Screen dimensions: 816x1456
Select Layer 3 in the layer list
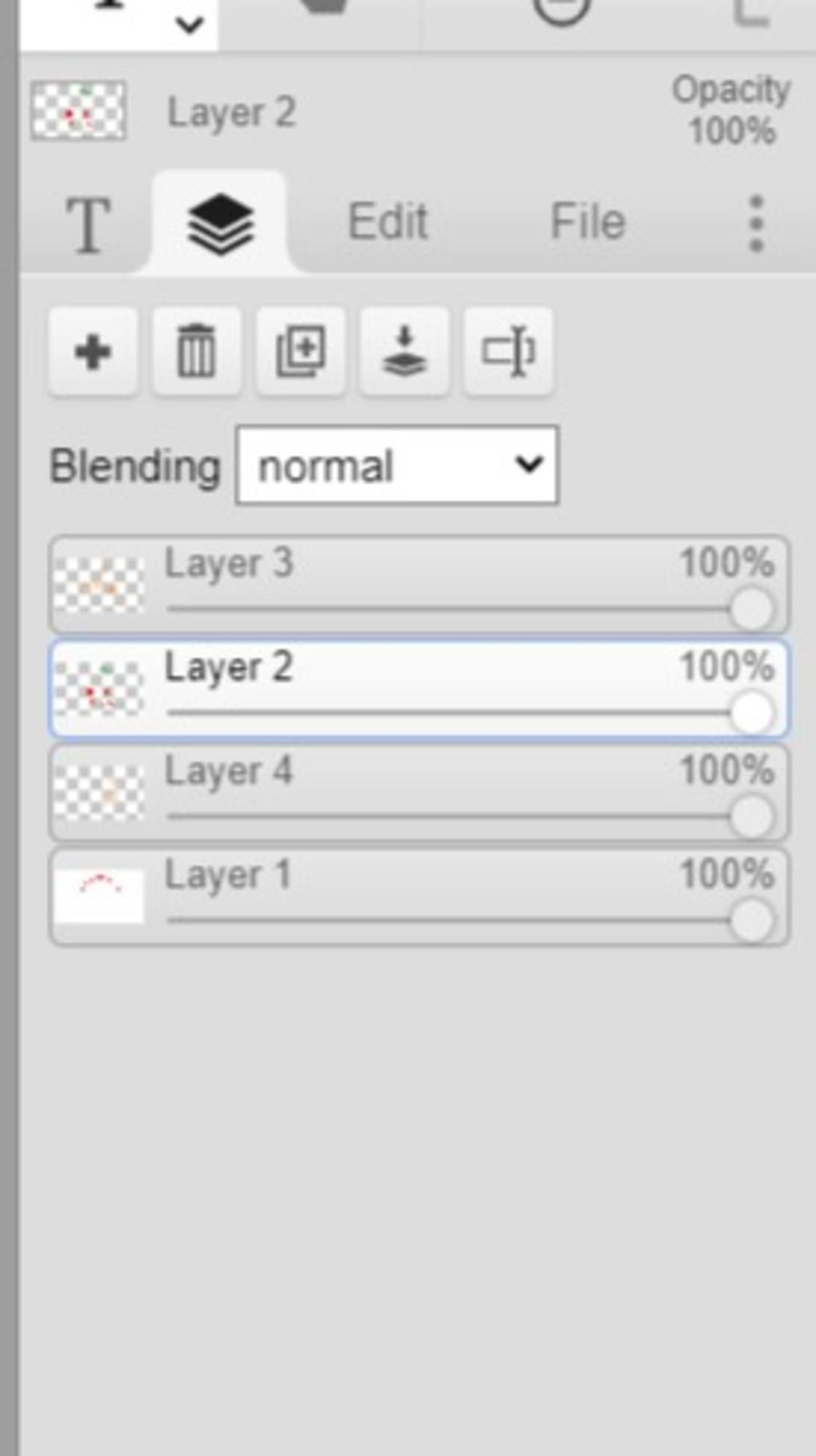[419, 585]
